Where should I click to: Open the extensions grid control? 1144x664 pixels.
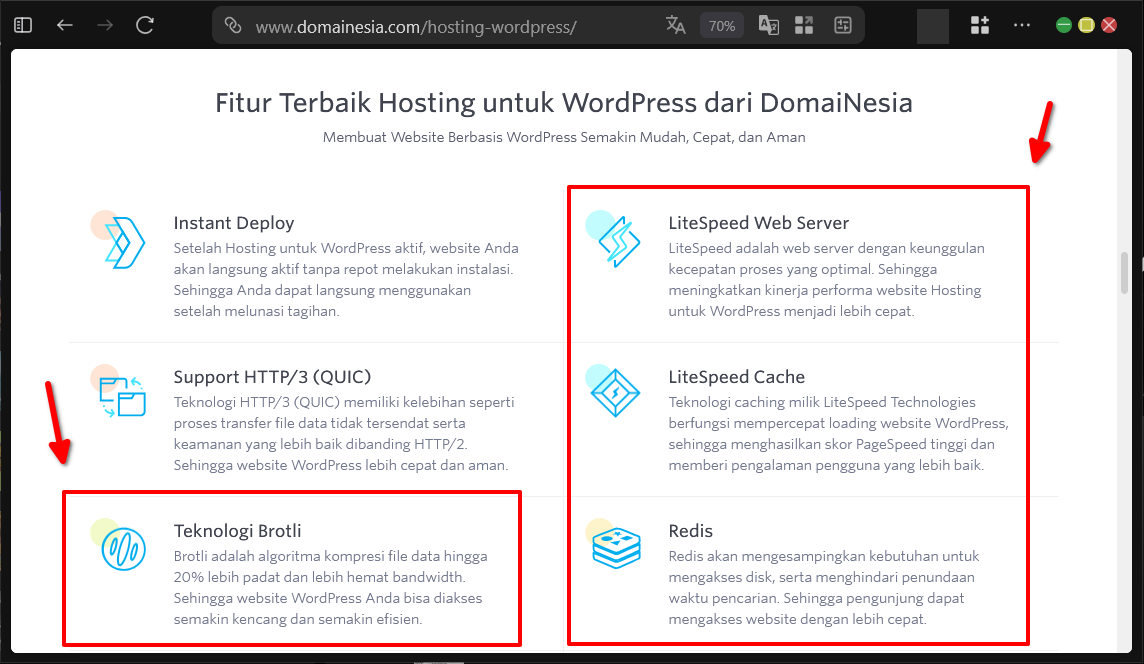pyautogui.click(x=803, y=24)
